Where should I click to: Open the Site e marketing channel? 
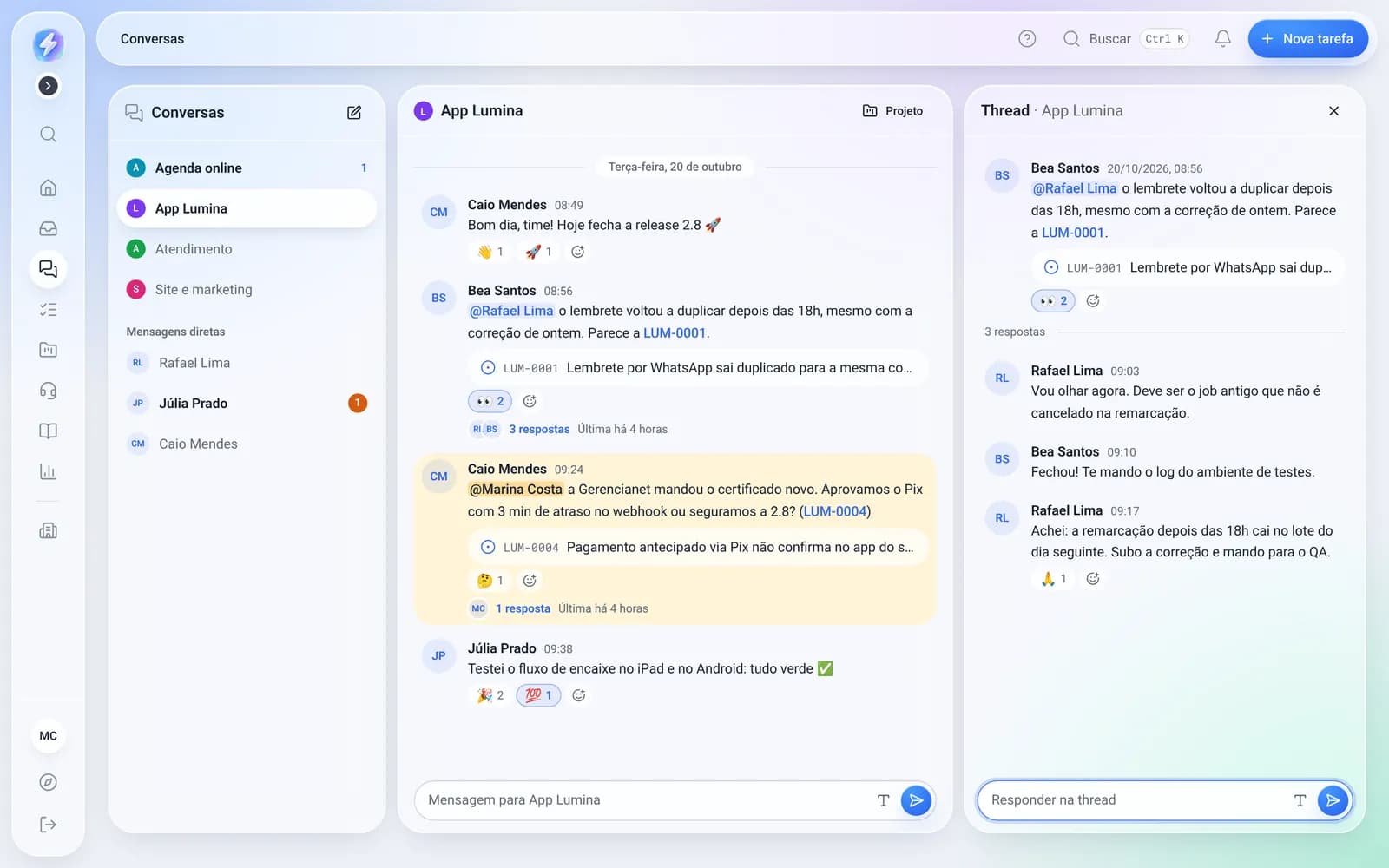[247, 289]
